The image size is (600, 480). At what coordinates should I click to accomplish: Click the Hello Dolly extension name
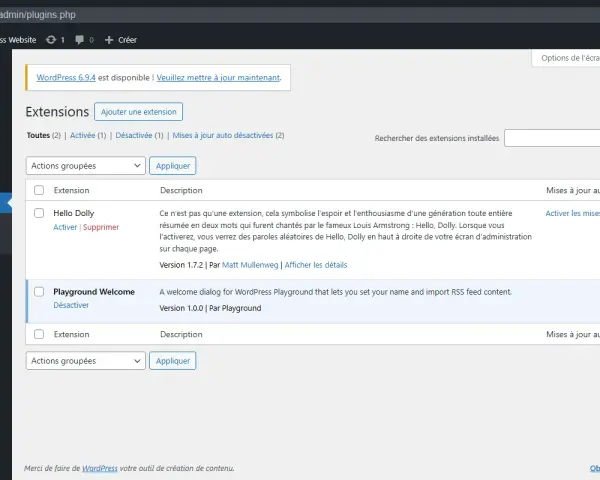tap(74, 213)
